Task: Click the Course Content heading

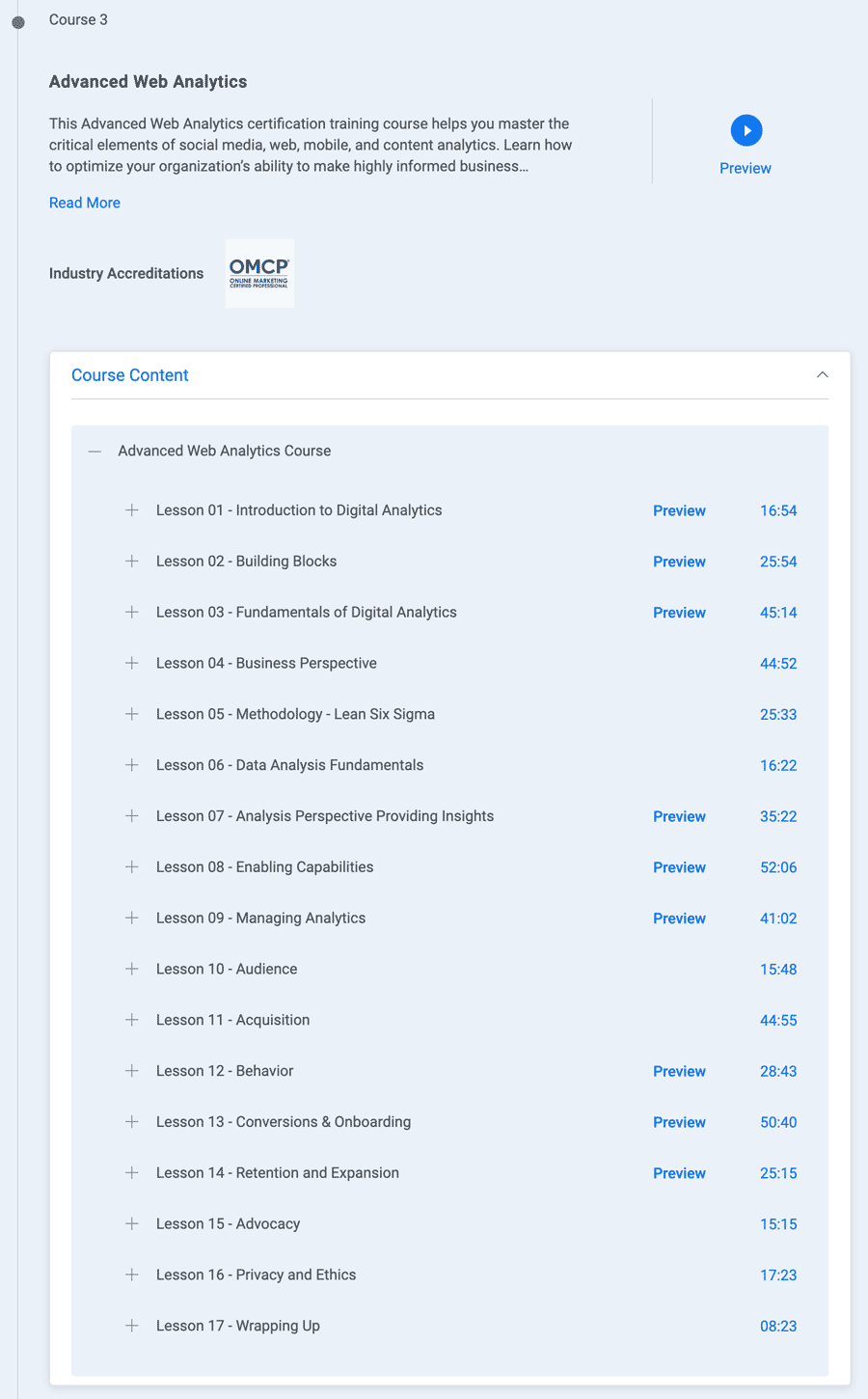Action: point(130,375)
